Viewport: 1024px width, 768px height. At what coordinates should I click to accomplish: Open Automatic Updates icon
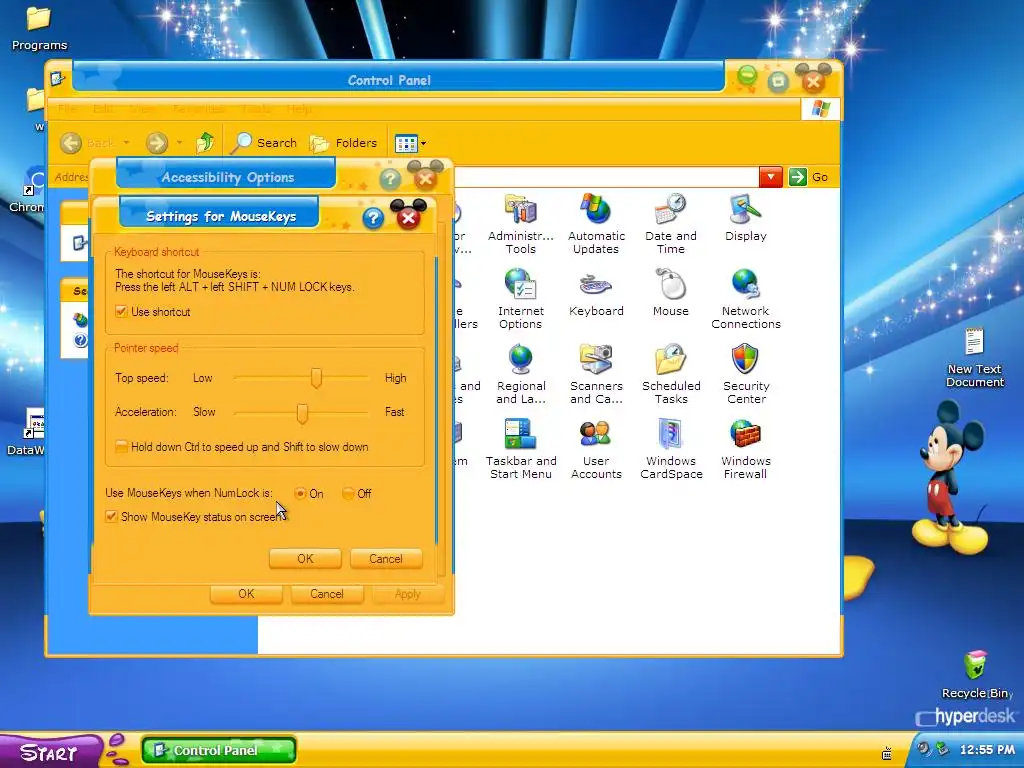click(596, 224)
